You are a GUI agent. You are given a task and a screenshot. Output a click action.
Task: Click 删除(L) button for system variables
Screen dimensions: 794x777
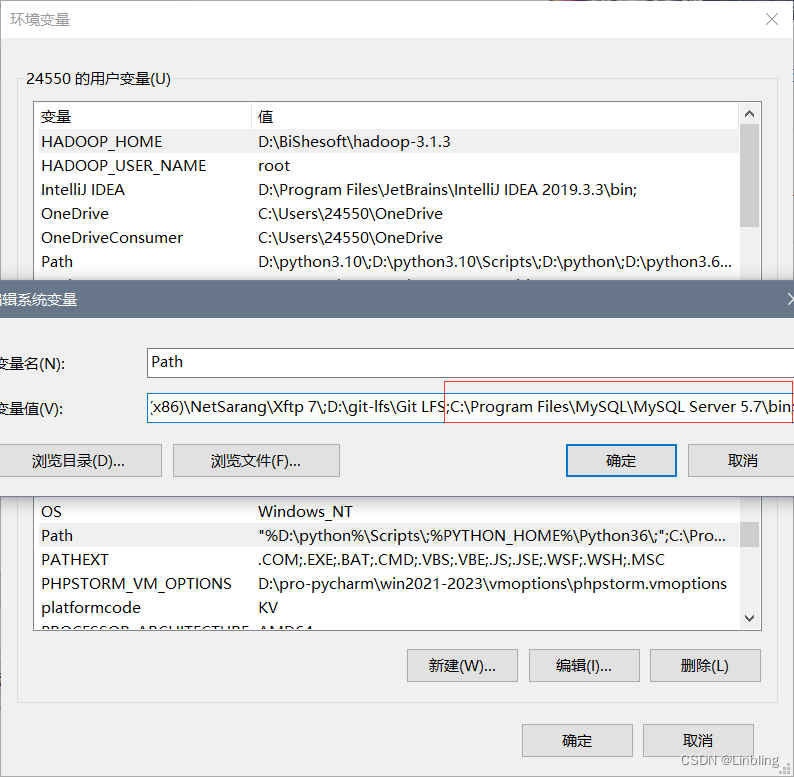[705, 666]
